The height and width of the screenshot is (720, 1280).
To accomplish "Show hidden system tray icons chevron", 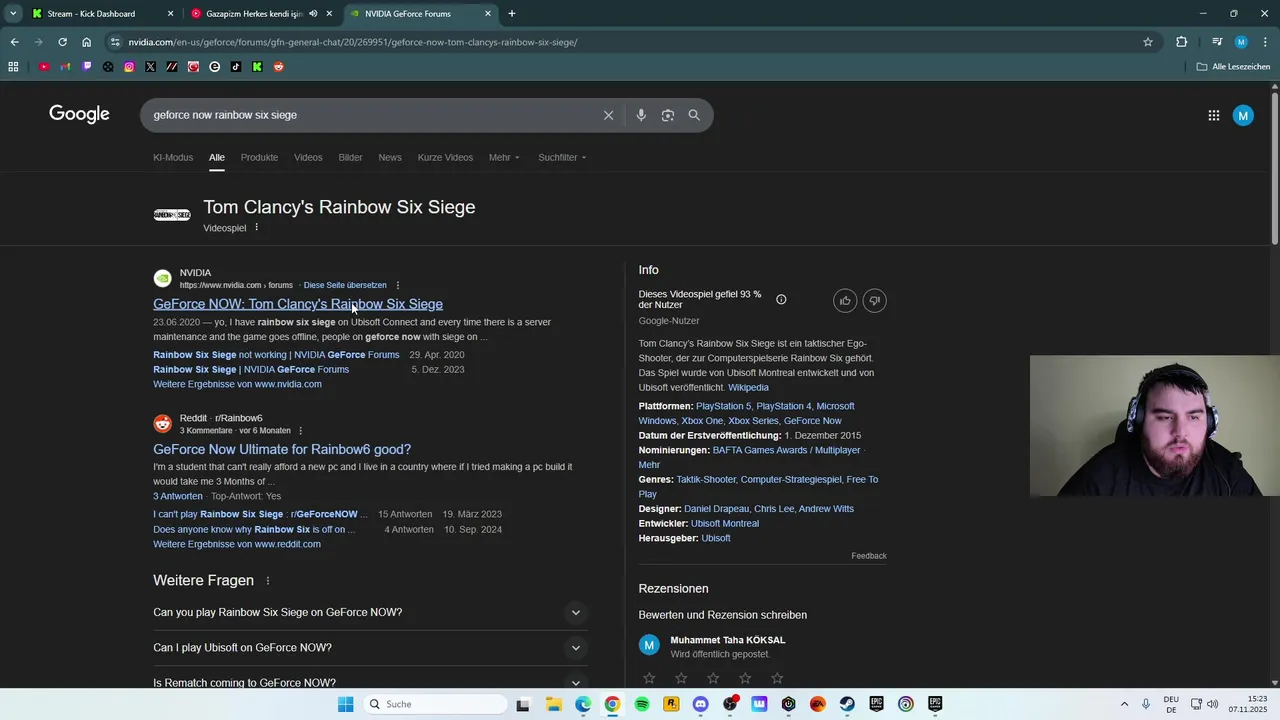I will point(1124,704).
